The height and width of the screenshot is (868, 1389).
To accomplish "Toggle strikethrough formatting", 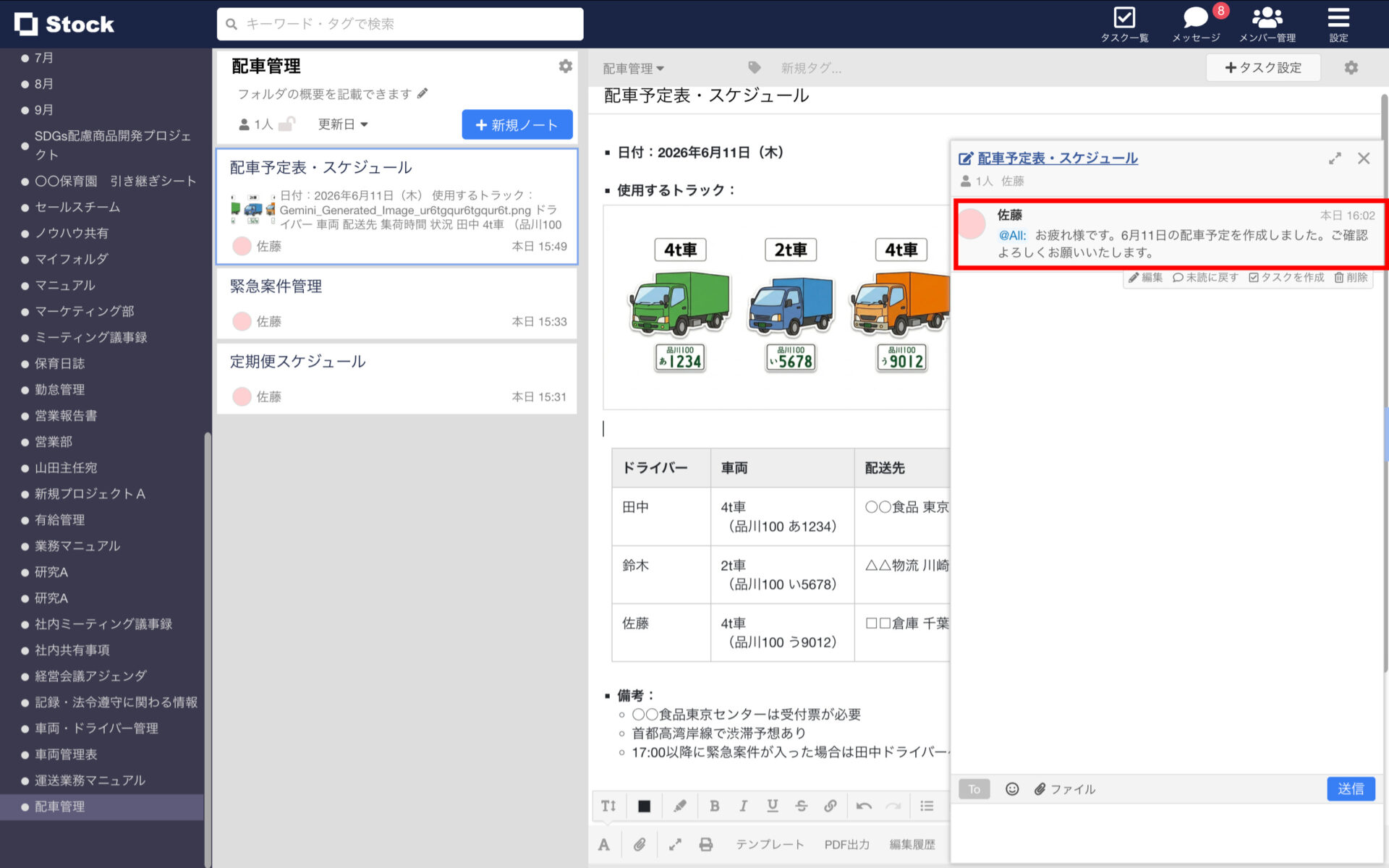I will click(801, 806).
